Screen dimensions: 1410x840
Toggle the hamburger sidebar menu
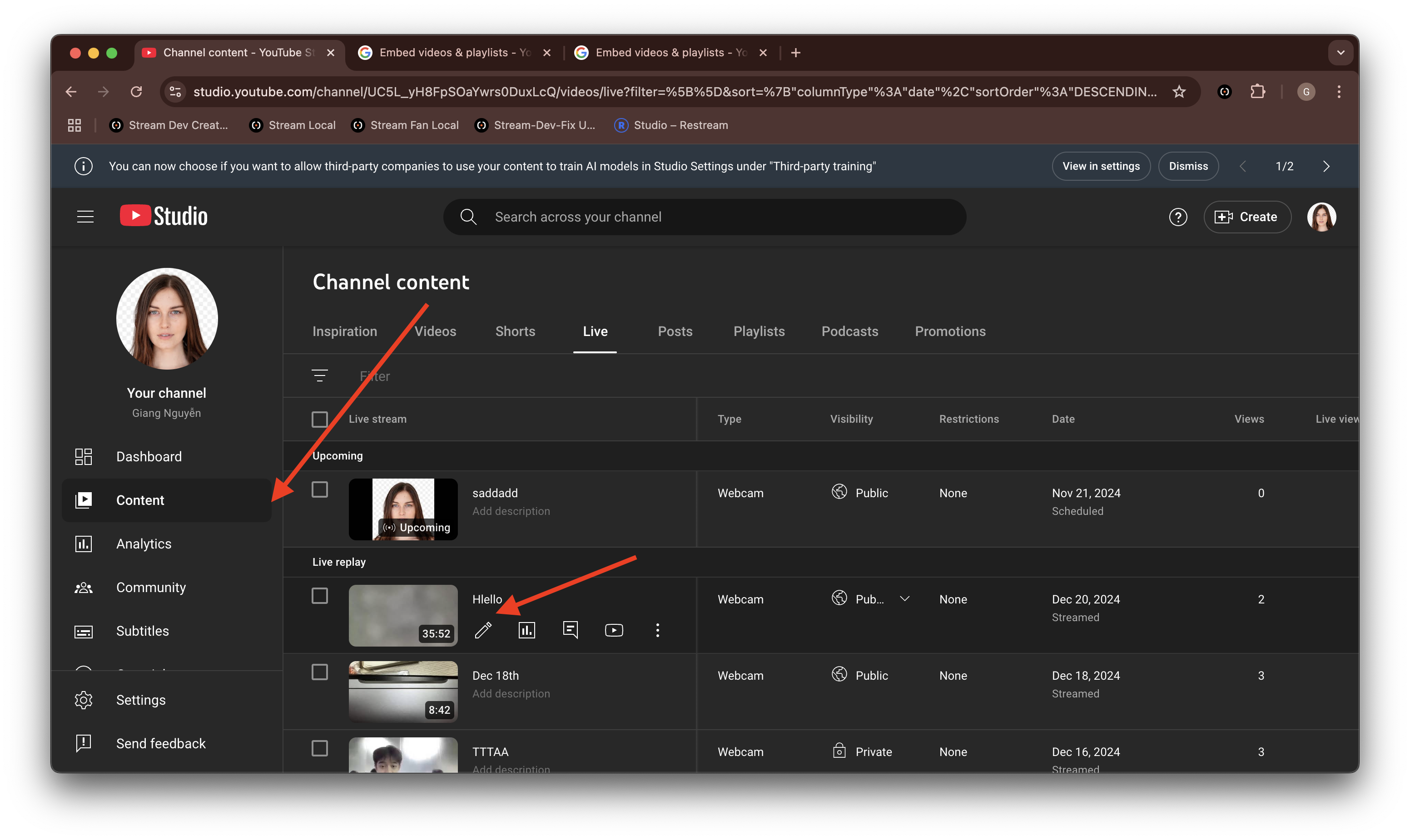[85, 217]
